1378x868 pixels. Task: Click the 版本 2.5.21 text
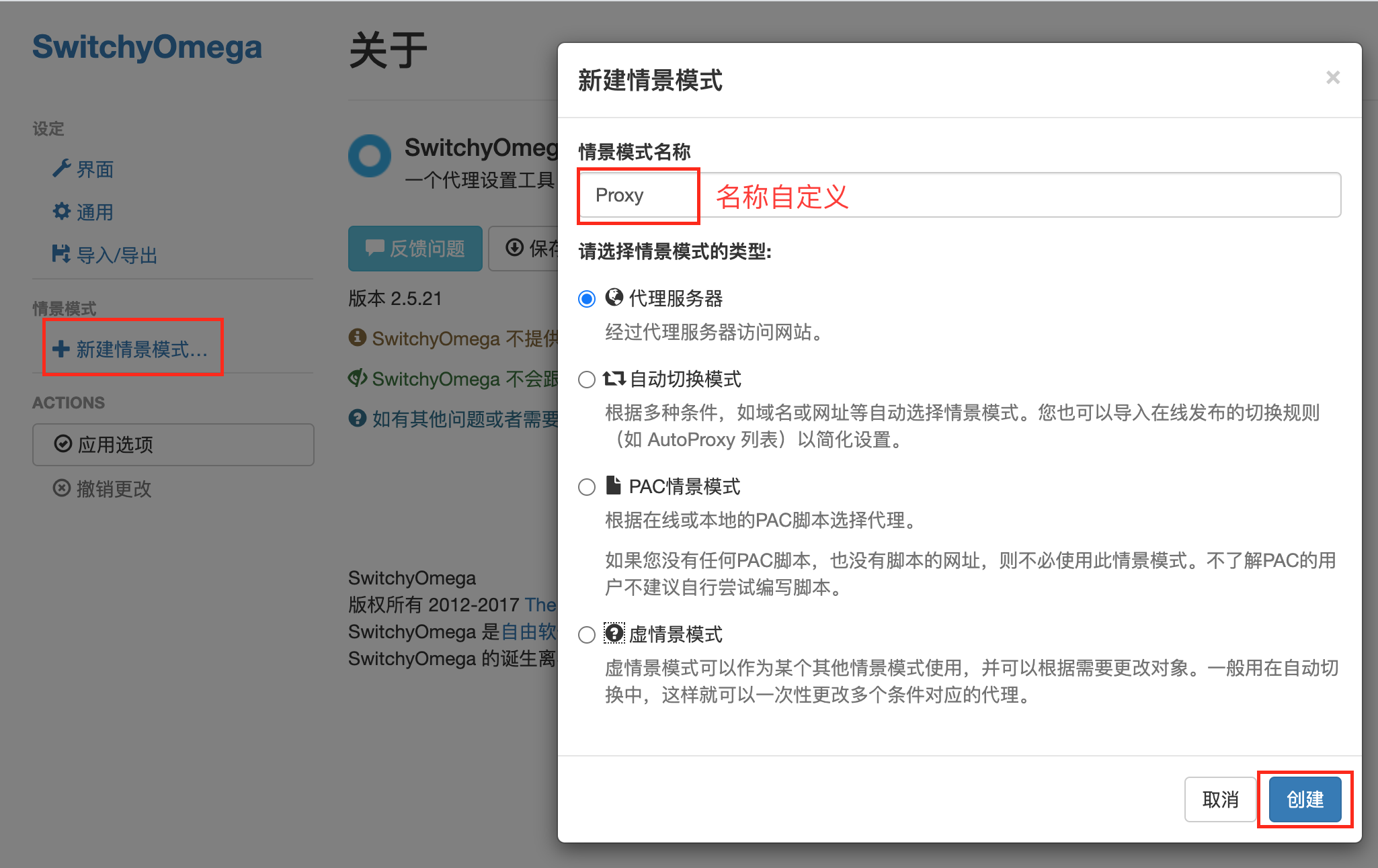click(395, 298)
